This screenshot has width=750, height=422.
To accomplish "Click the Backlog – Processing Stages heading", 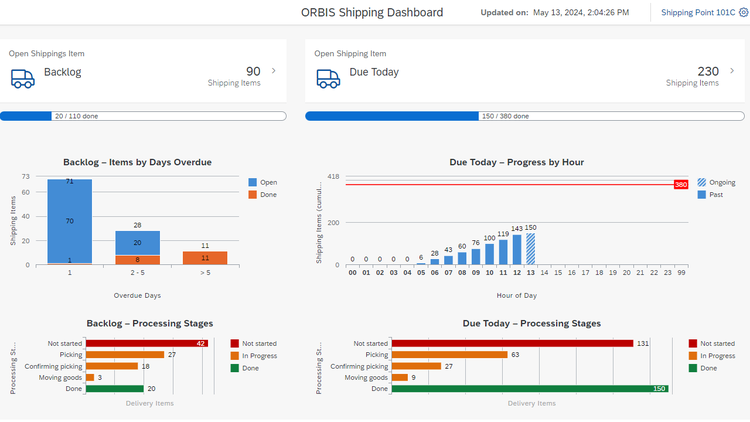I will pyautogui.click(x=150, y=323).
